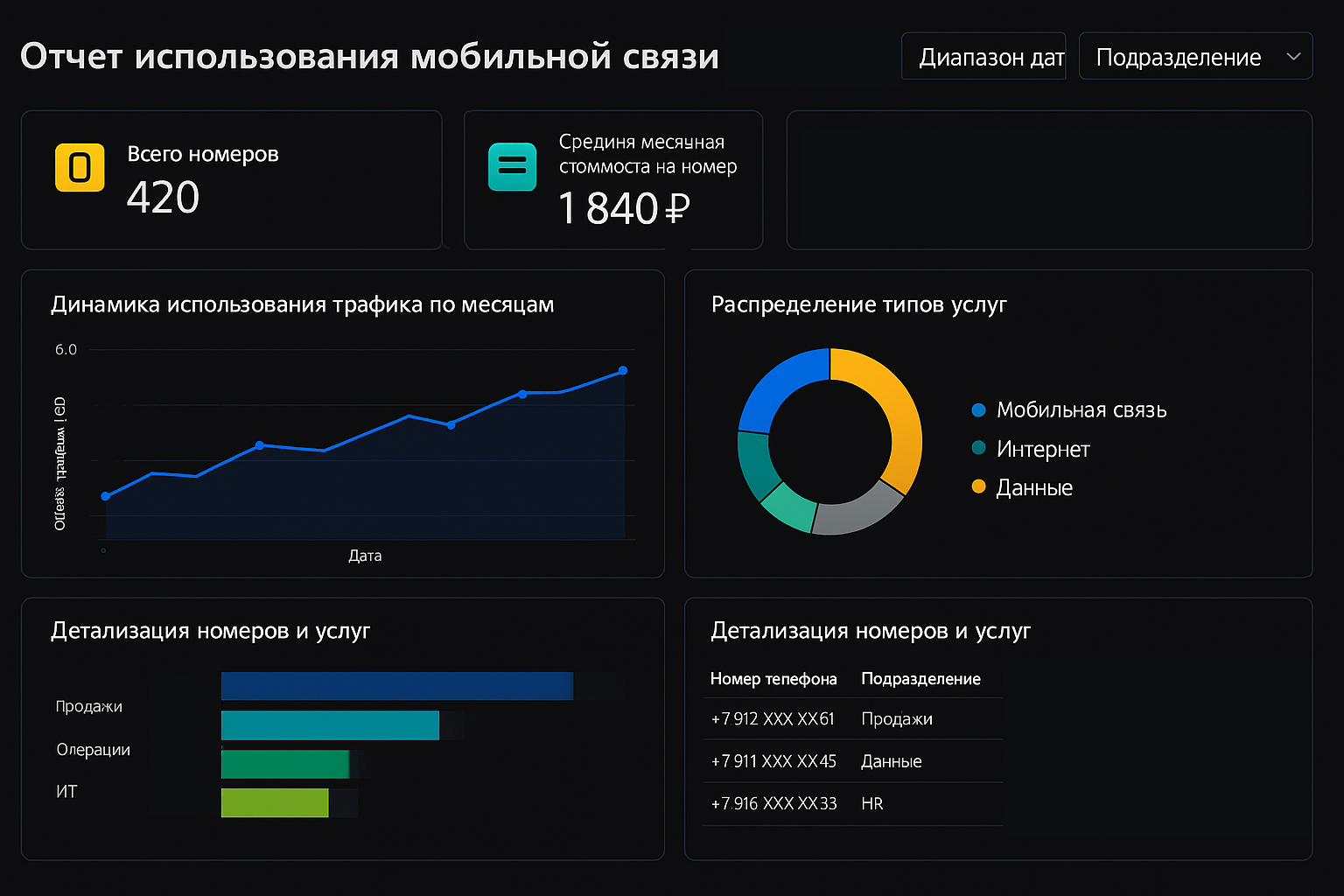Sort by Номер телефона column header
Image resolution: width=1344 pixels, height=896 pixels.
pyautogui.click(x=773, y=679)
